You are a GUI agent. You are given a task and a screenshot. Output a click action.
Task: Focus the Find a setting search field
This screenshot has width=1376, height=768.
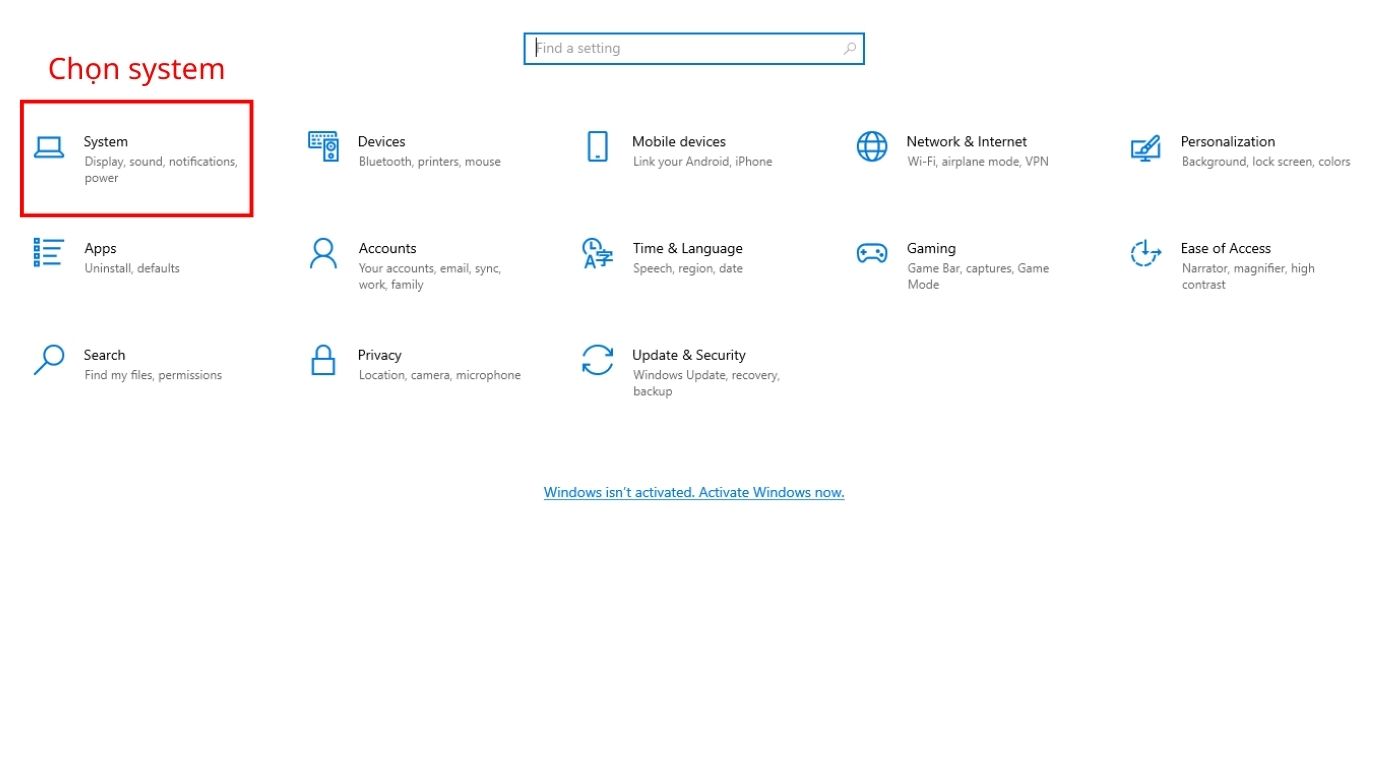(694, 48)
